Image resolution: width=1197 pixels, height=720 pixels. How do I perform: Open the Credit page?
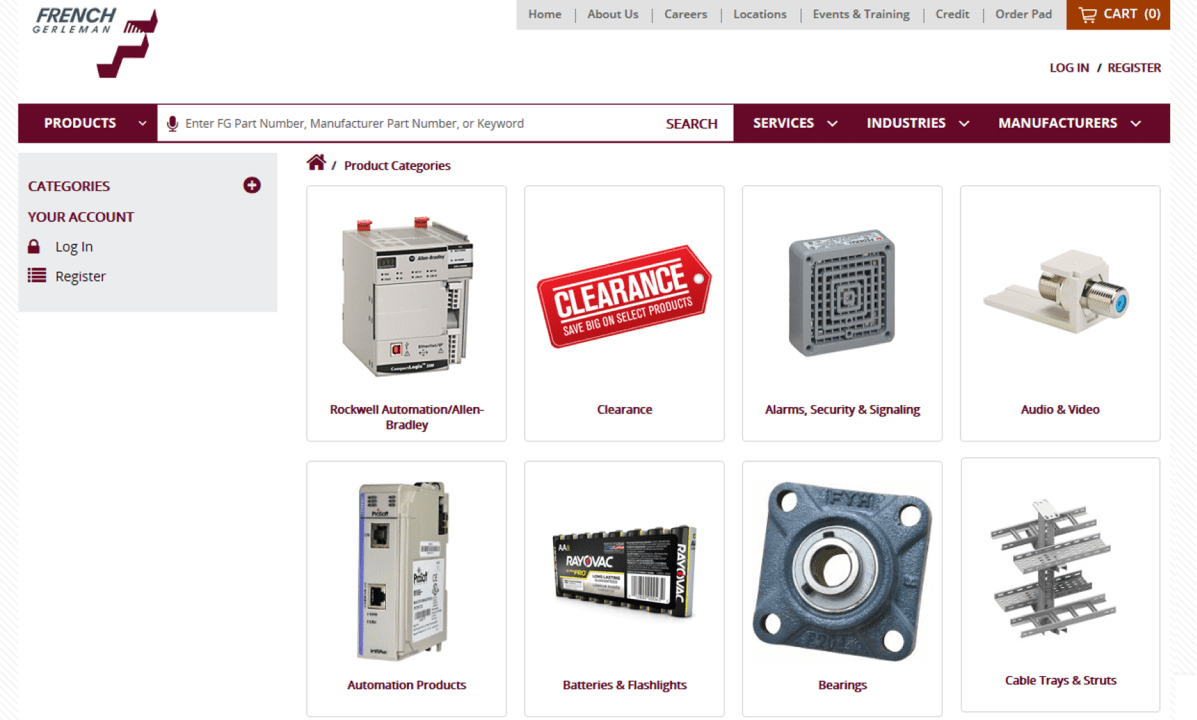952,15
